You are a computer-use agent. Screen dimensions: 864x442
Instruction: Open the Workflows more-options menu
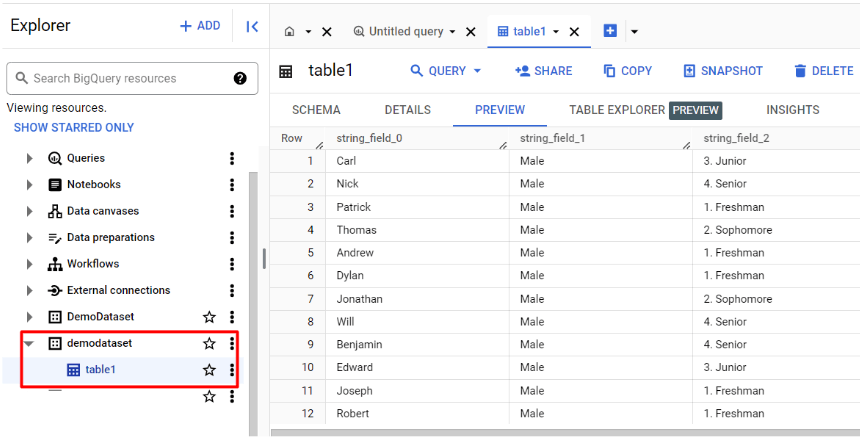coord(232,264)
